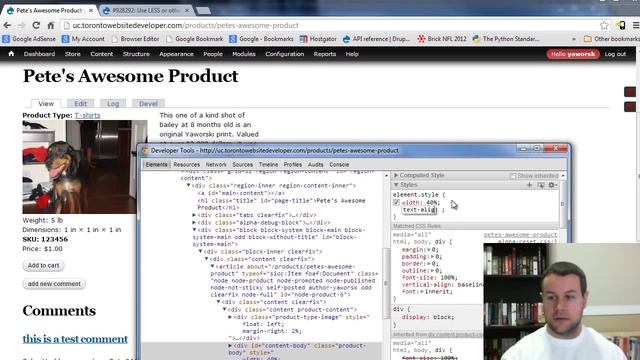The image size is (640, 360).
Task: Click the extension icon beside the star
Action: click(620, 25)
